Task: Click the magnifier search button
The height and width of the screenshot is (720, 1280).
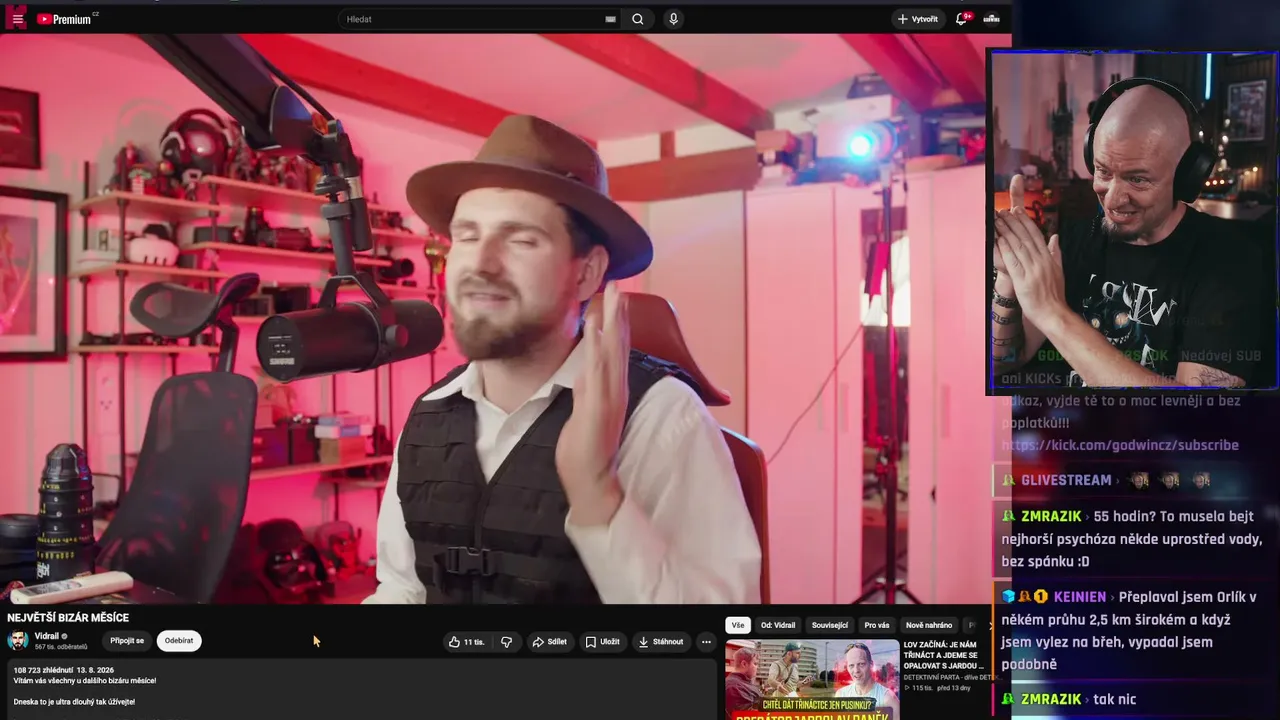Action: [638, 19]
